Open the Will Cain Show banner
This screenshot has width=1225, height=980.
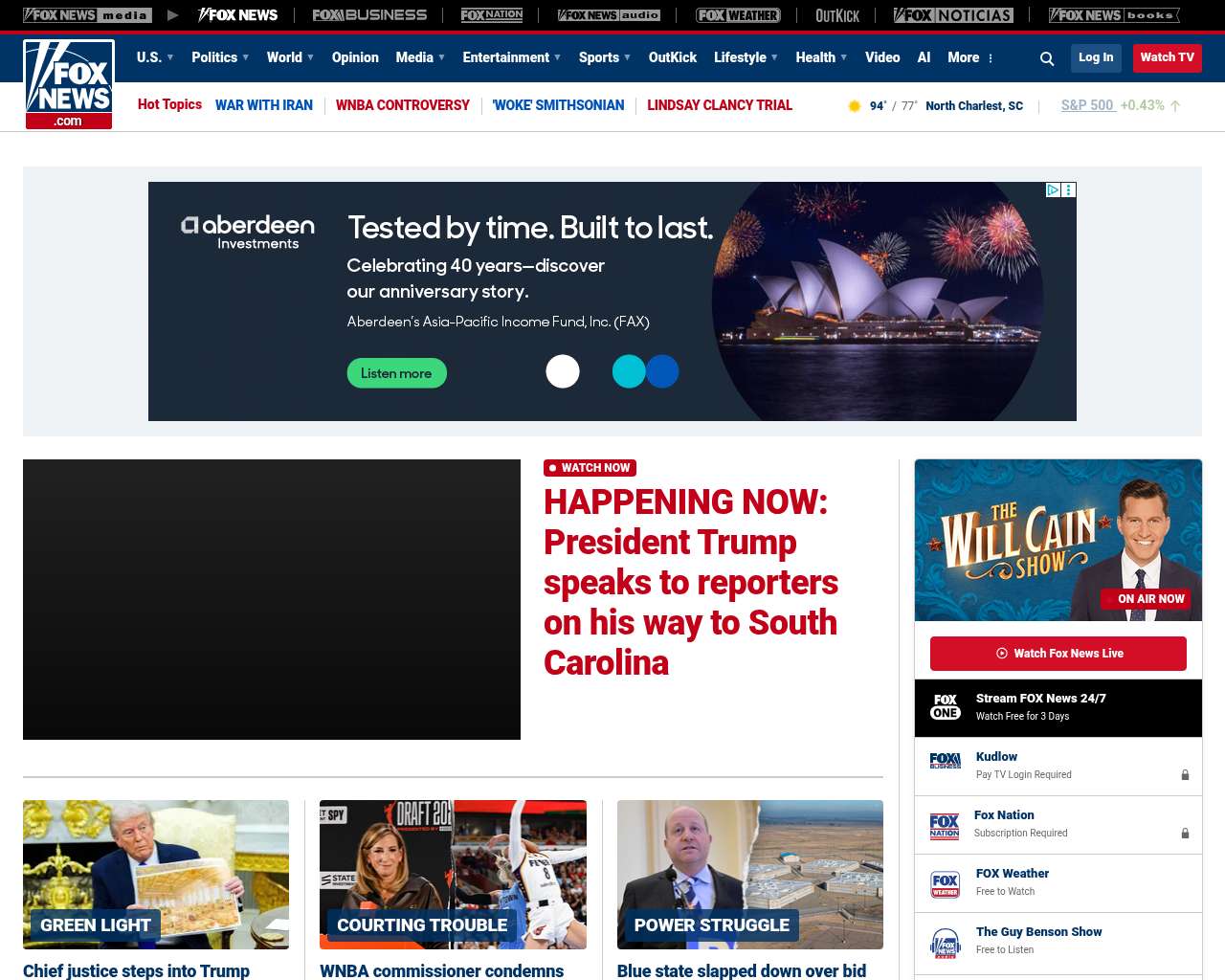[1058, 540]
